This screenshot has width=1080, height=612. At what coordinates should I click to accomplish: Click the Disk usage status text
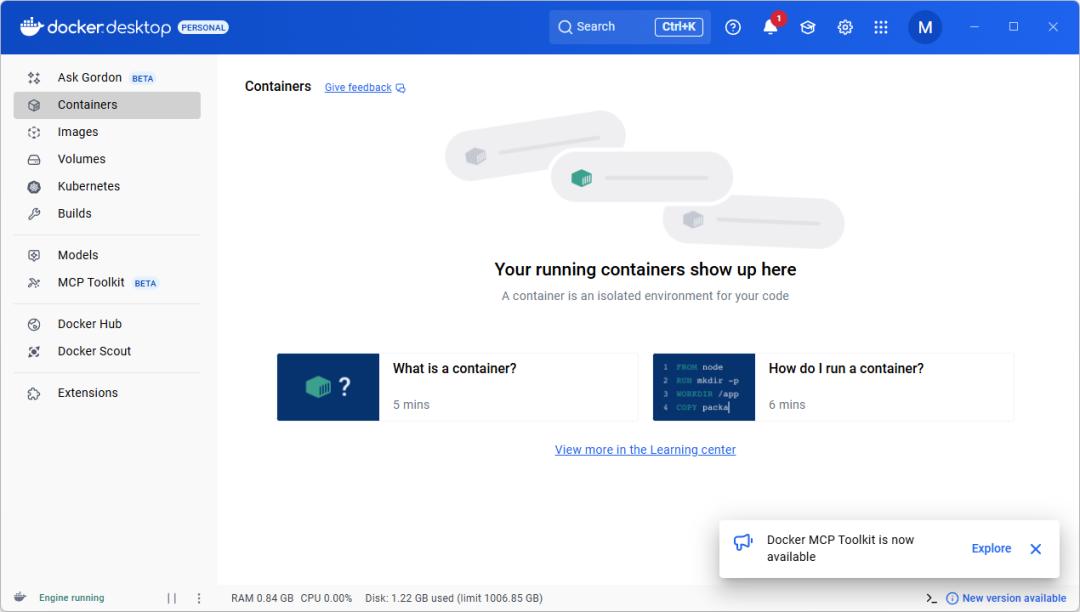pos(454,598)
